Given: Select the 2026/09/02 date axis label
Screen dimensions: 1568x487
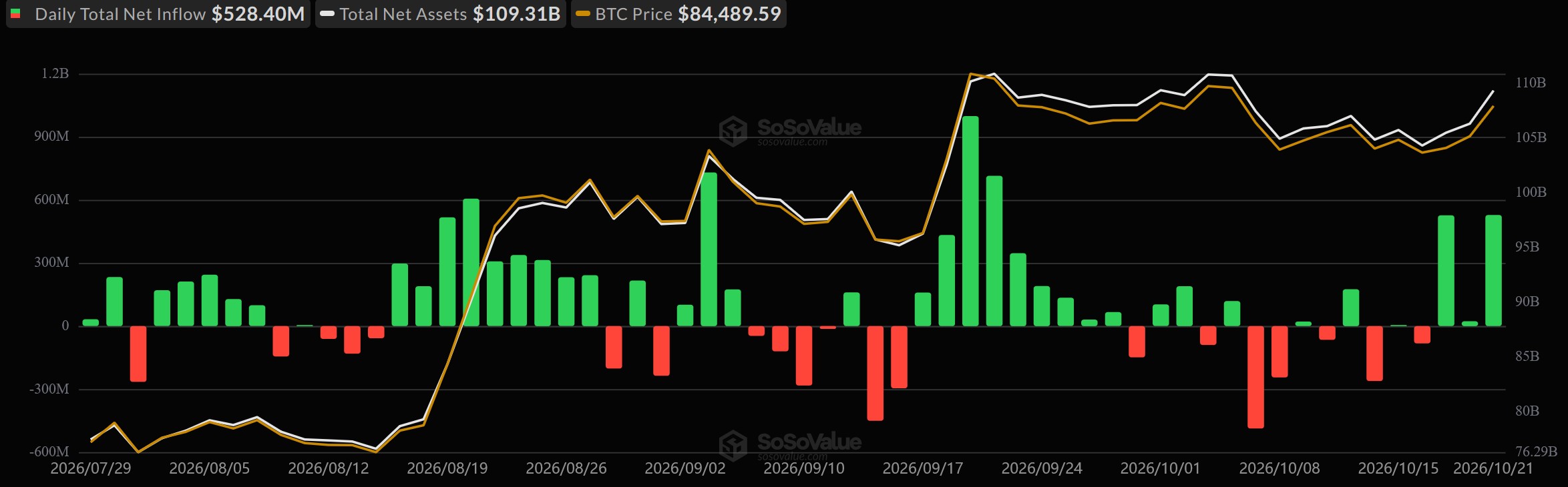Looking at the screenshot, I should coord(685,468).
